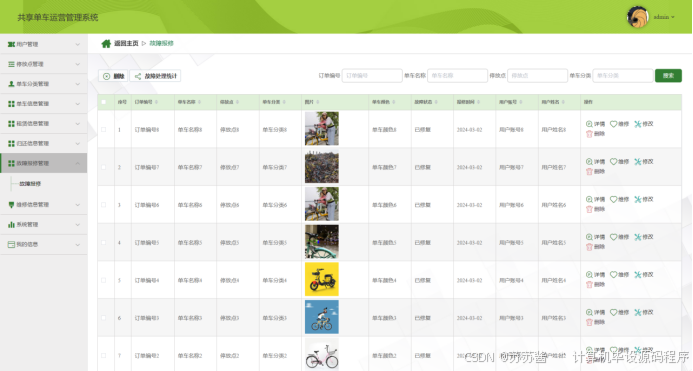Collapse the 故障报修管理 chevron in sidebar
Image resolution: width=693 pixels, height=371 pixels.
pyautogui.click(x=78, y=164)
